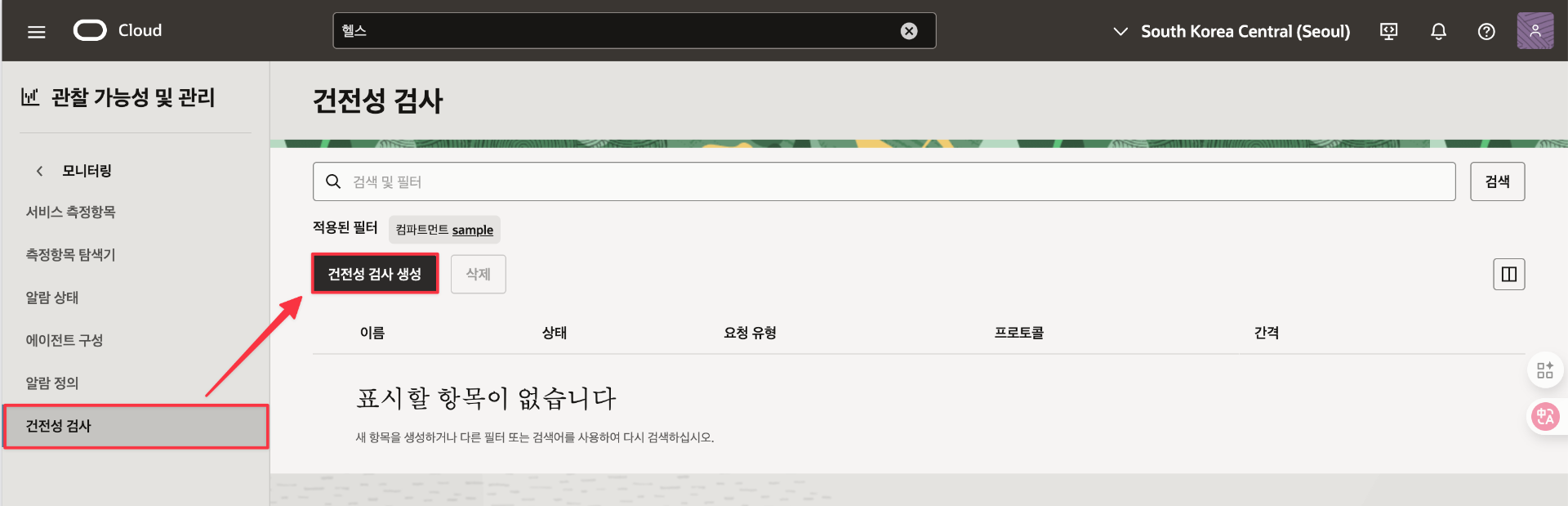1568x506 pixels.
Task: Click the floating apps grid icon
Action: pyautogui.click(x=1544, y=370)
